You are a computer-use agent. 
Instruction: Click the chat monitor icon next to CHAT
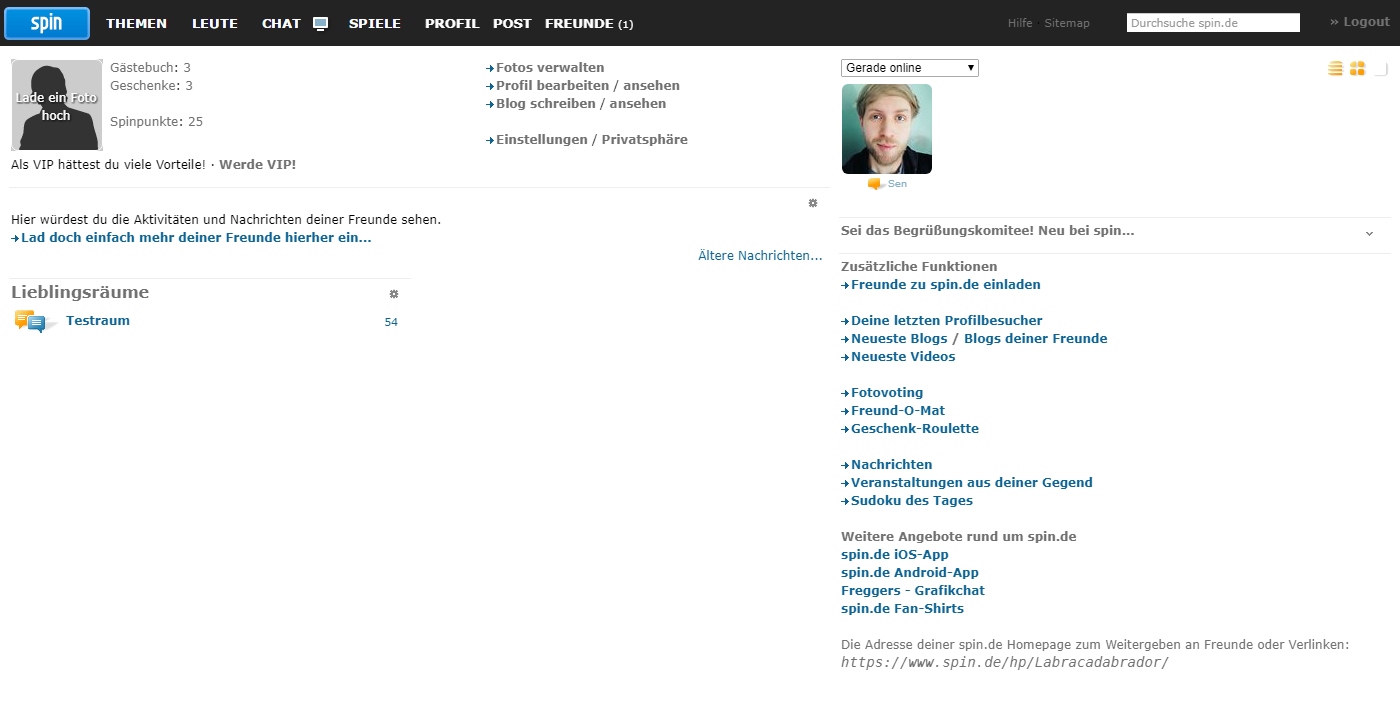click(320, 24)
